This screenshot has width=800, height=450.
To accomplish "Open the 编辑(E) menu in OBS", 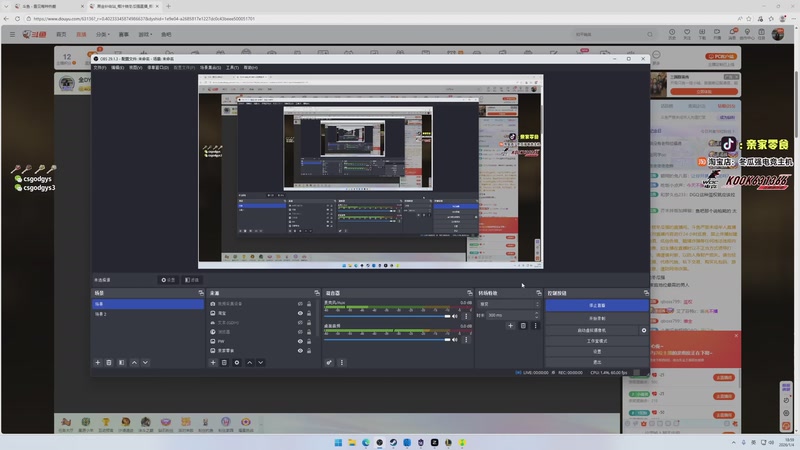I will coord(118,67).
